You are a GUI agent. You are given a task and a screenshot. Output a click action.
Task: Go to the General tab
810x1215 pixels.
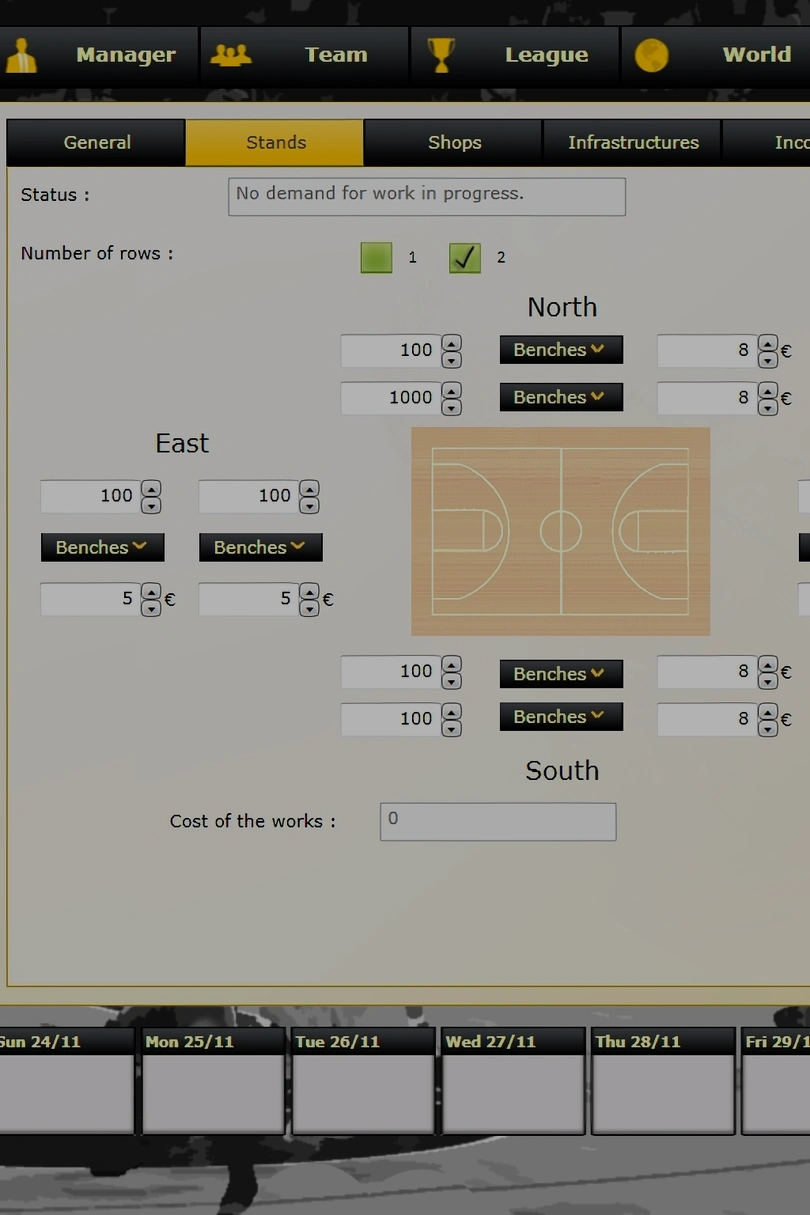point(97,143)
